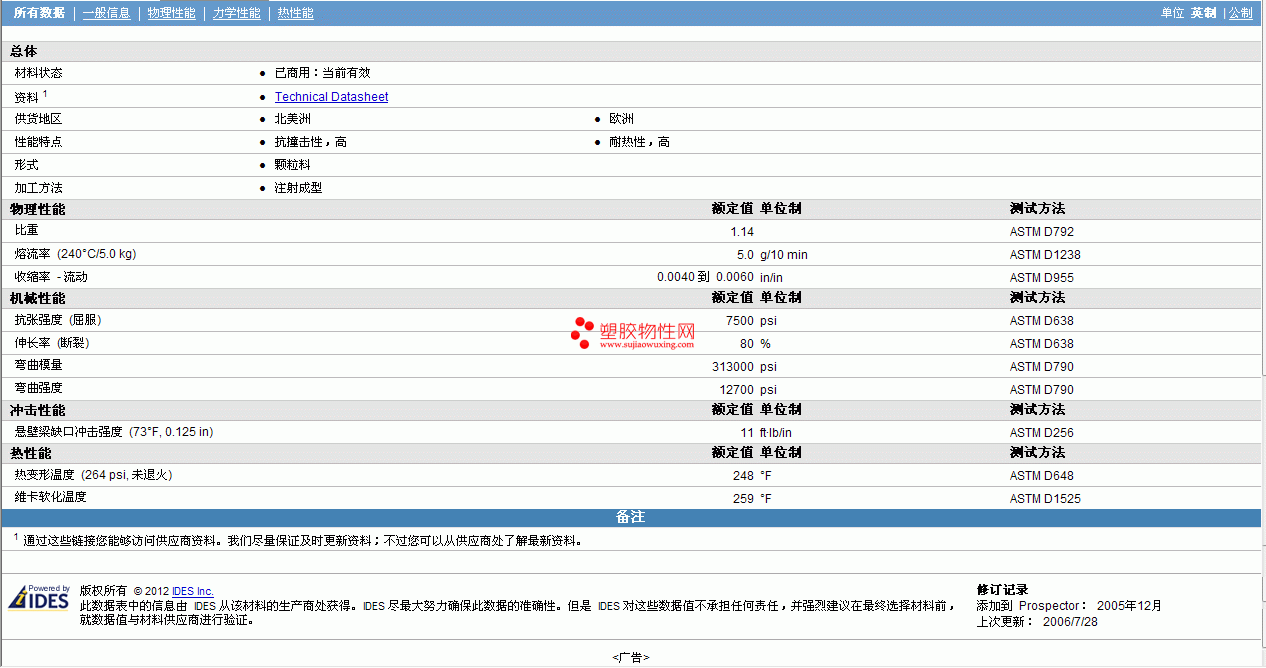Go to the 力学性能 tab
1266x668 pixels.
tap(237, 13)
